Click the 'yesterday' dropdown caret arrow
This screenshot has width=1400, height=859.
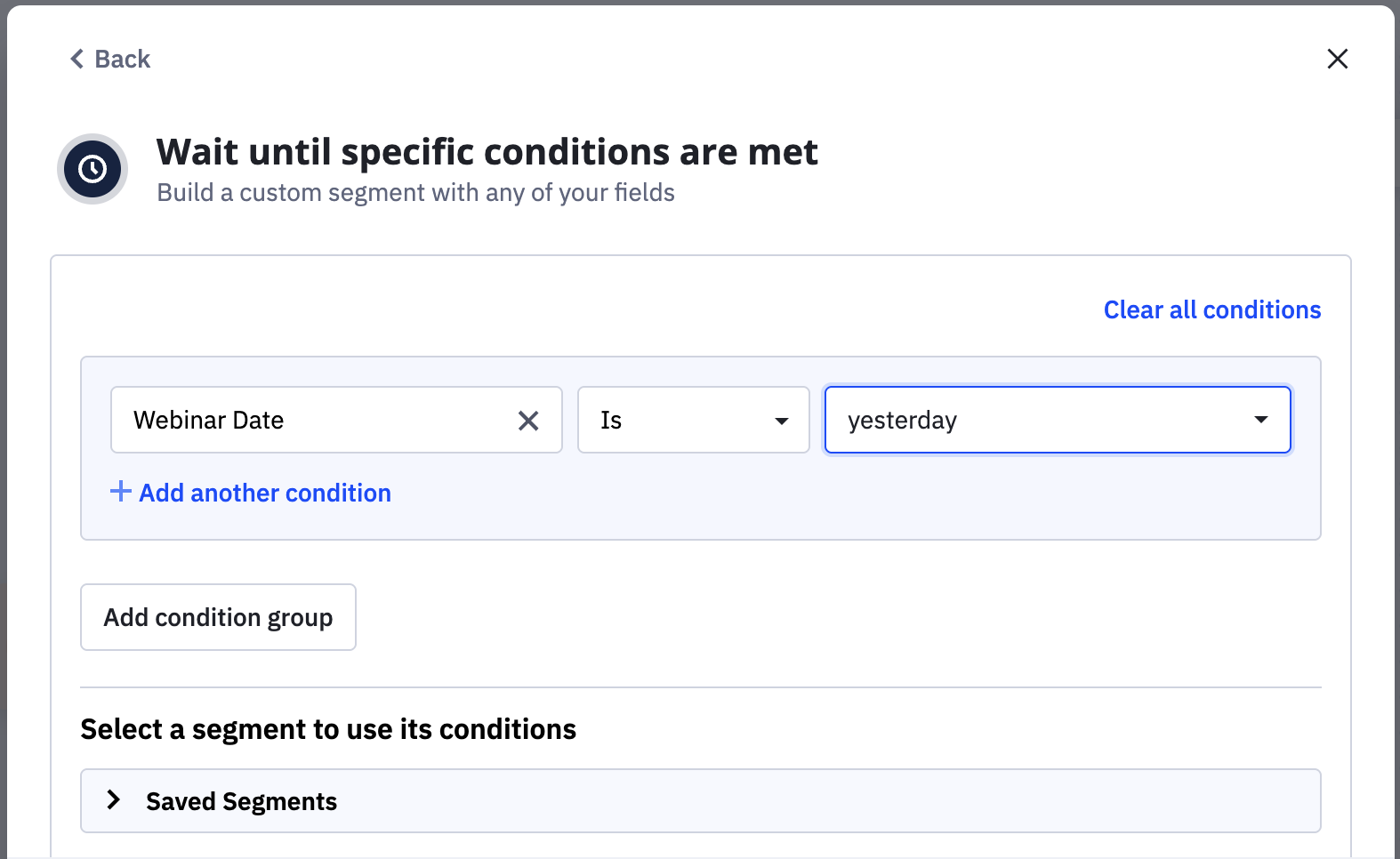(1260, 420)
